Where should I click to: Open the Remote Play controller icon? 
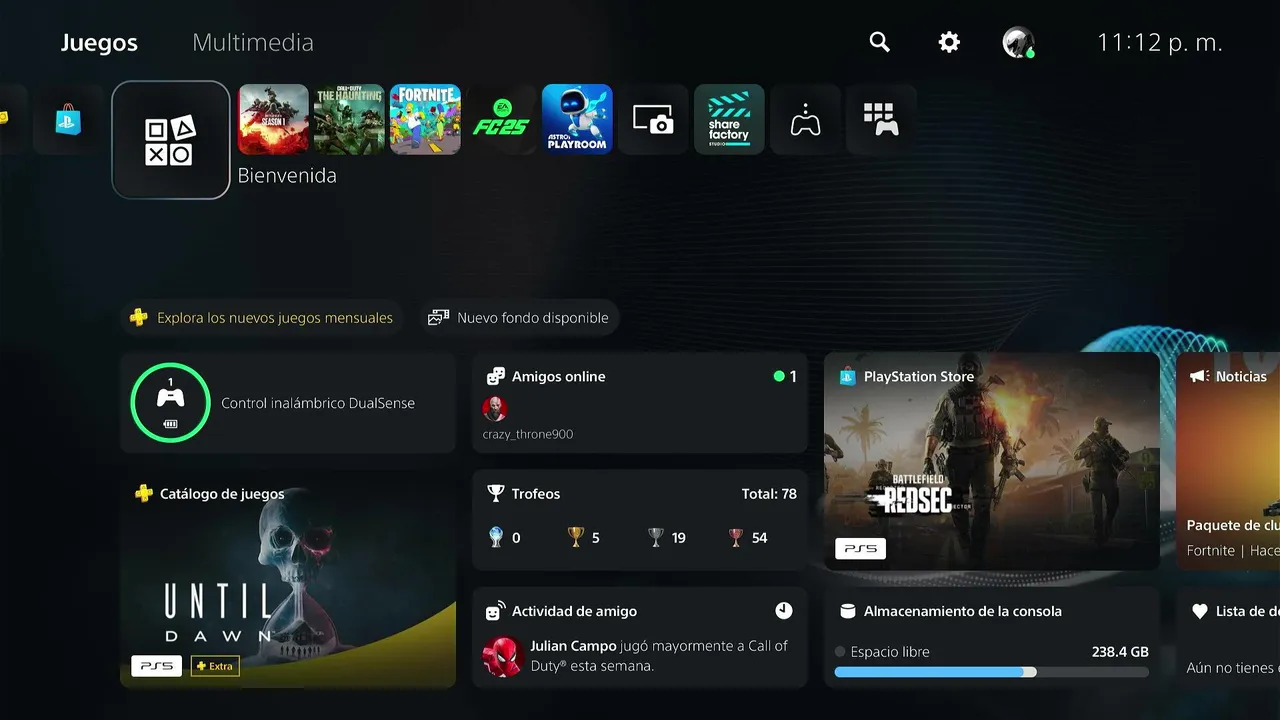click(805, 119)
